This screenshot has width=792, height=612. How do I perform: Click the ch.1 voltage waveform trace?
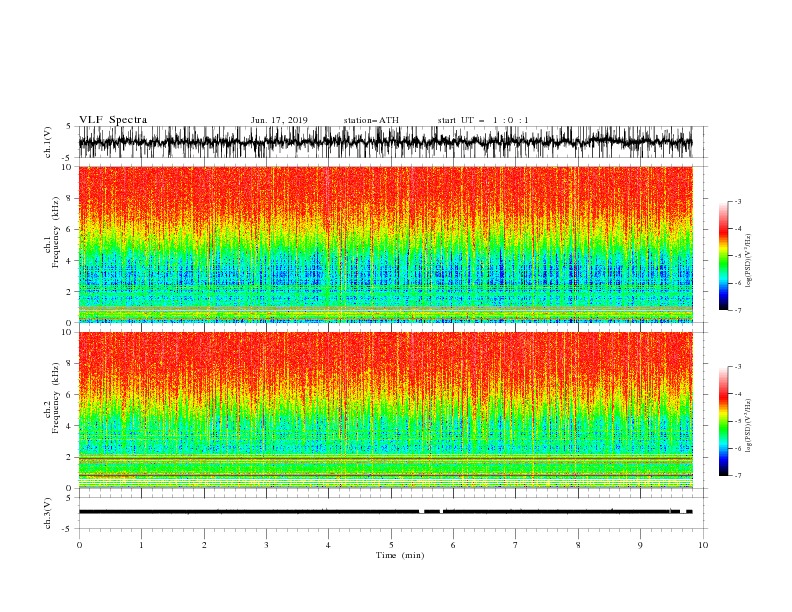tap(385, 142)
